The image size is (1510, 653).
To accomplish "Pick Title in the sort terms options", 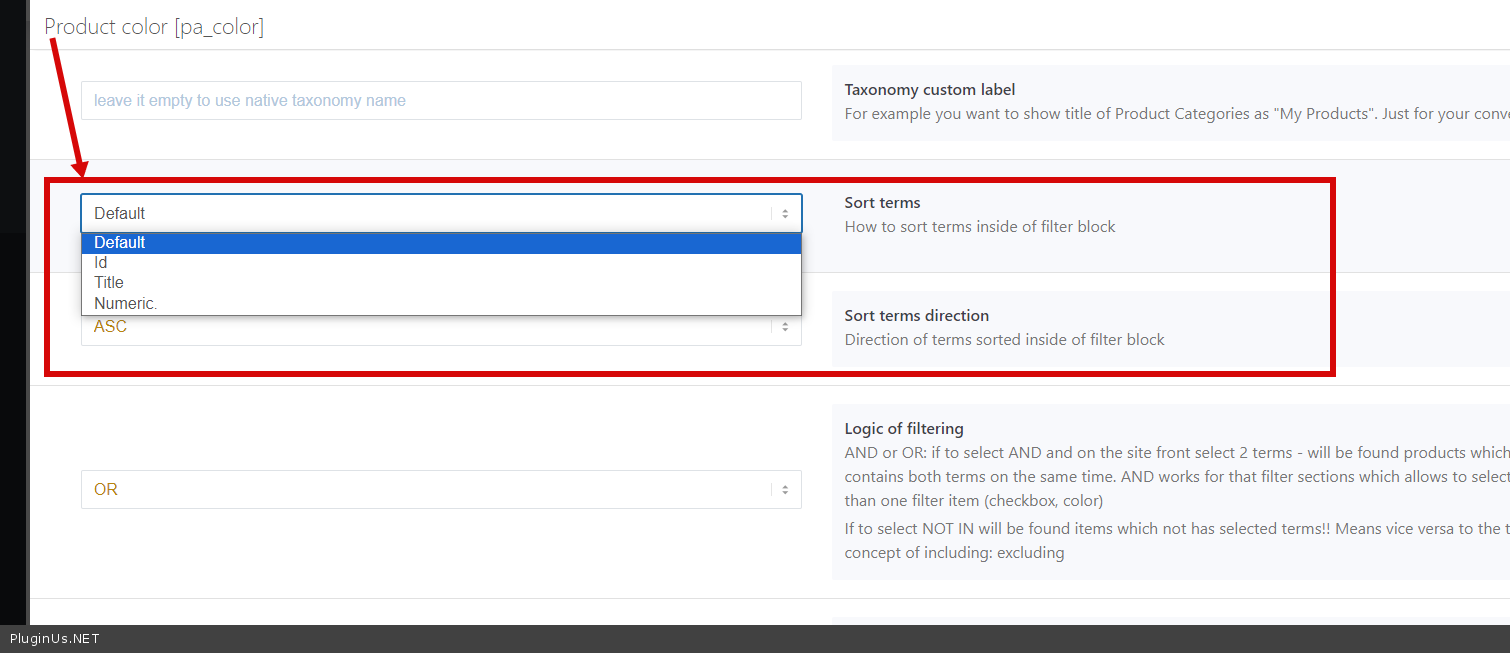I will [x=441, y=283].
